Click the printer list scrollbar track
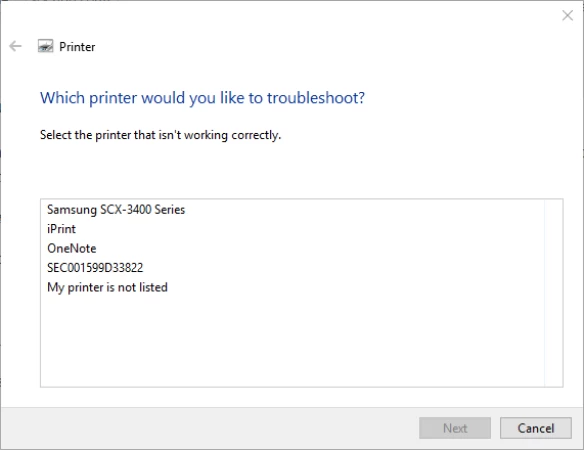The width and height of the screenshot is (584, 450). [553, 293]
